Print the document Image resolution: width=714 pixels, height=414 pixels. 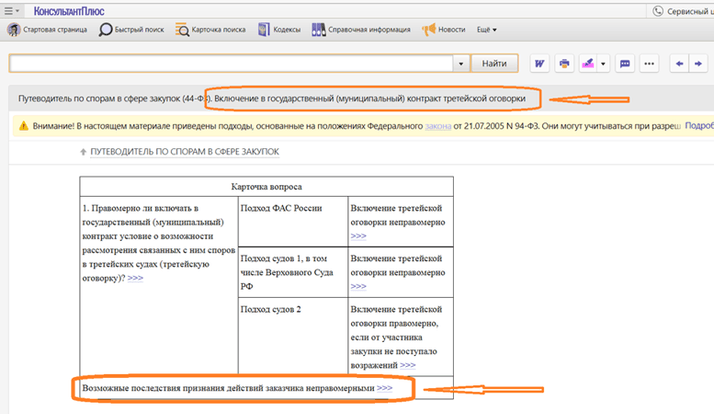click(x=564, y=63)
